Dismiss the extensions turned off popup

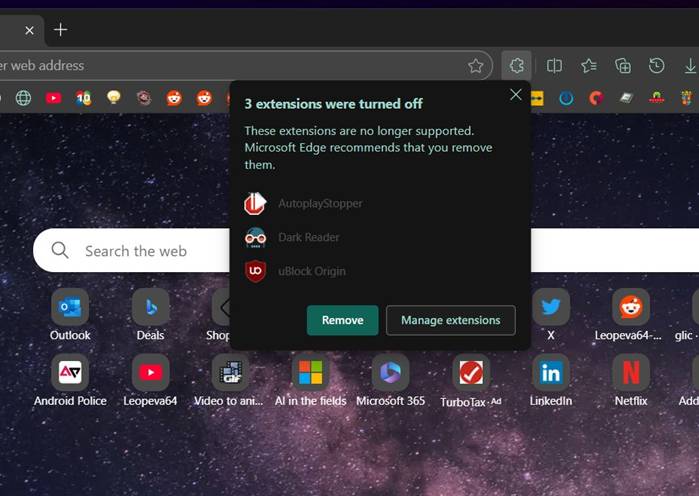point(516,94)
